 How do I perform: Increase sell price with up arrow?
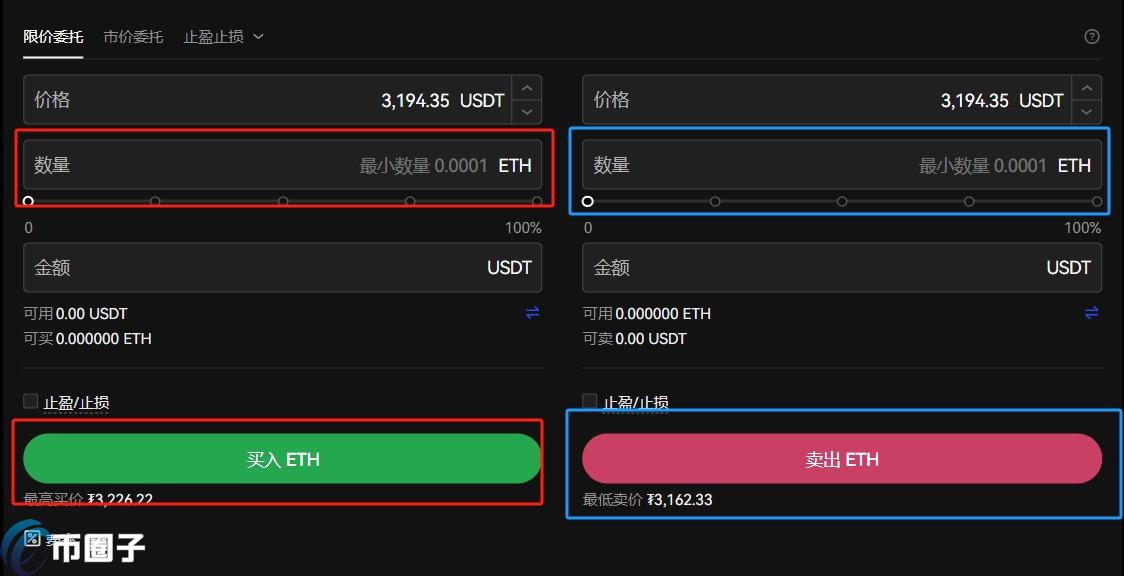pos(1087,88)
